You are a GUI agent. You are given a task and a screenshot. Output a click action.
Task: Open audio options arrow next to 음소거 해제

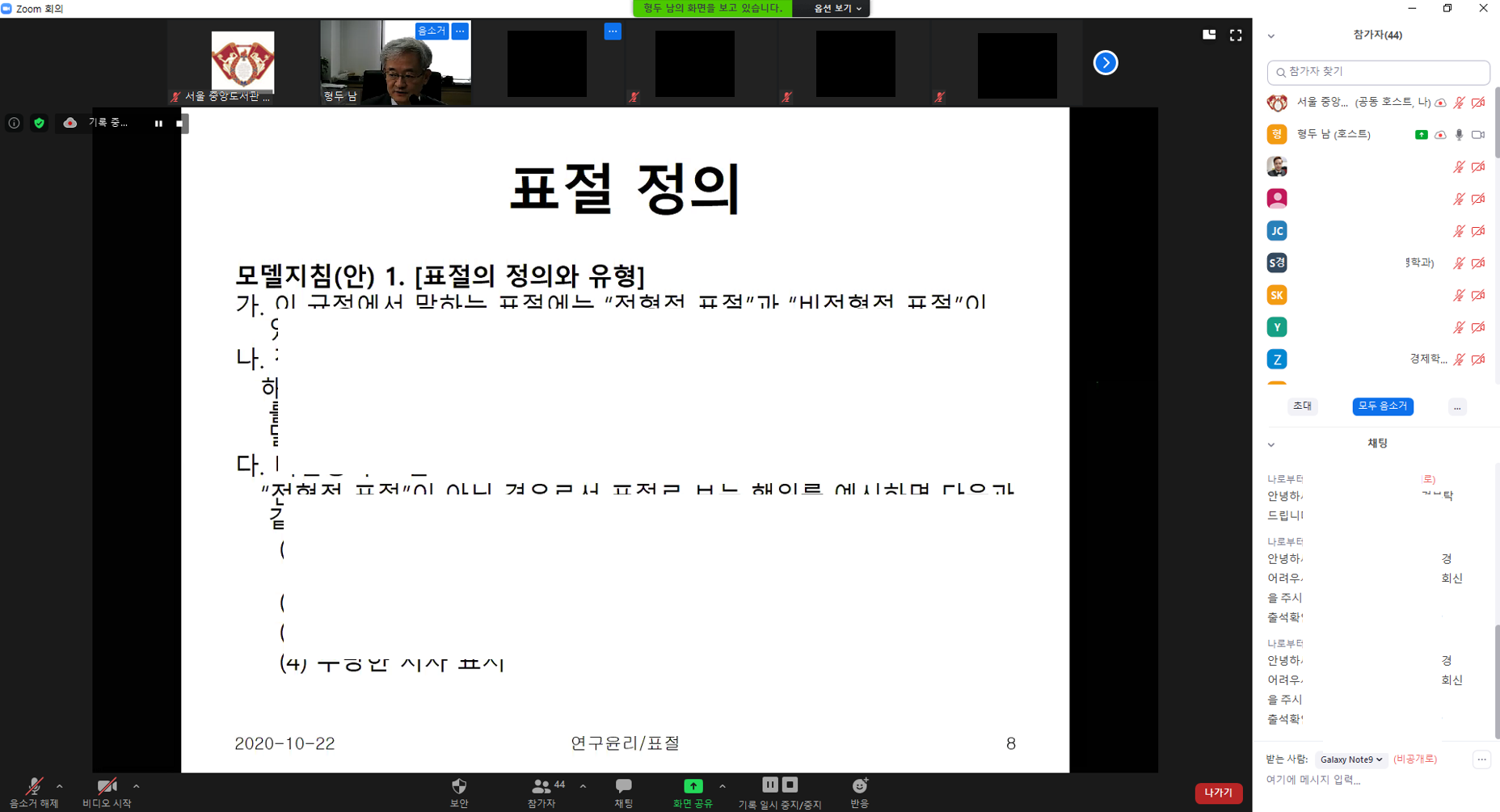pyautogui.click(x=60, y=785)
